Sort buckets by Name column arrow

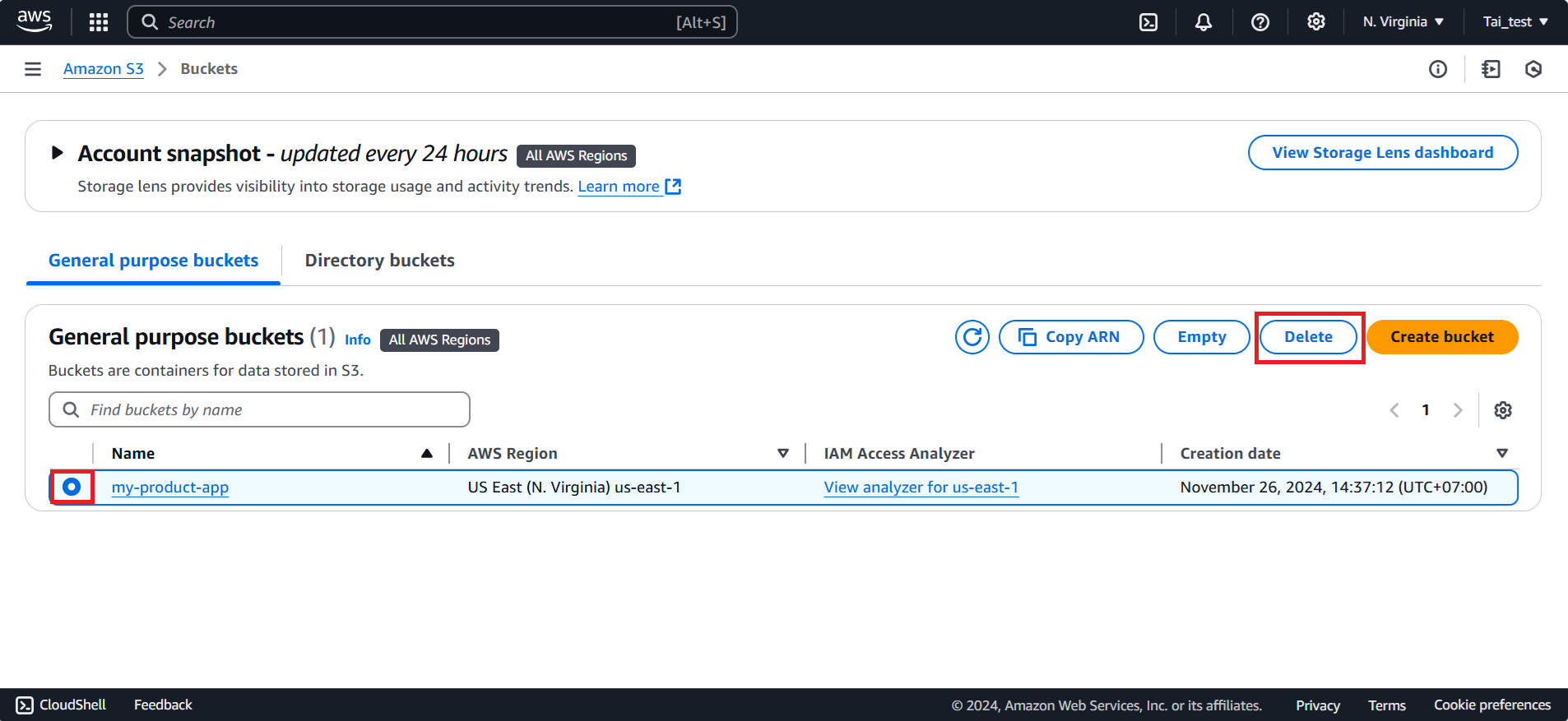point(427,453)
